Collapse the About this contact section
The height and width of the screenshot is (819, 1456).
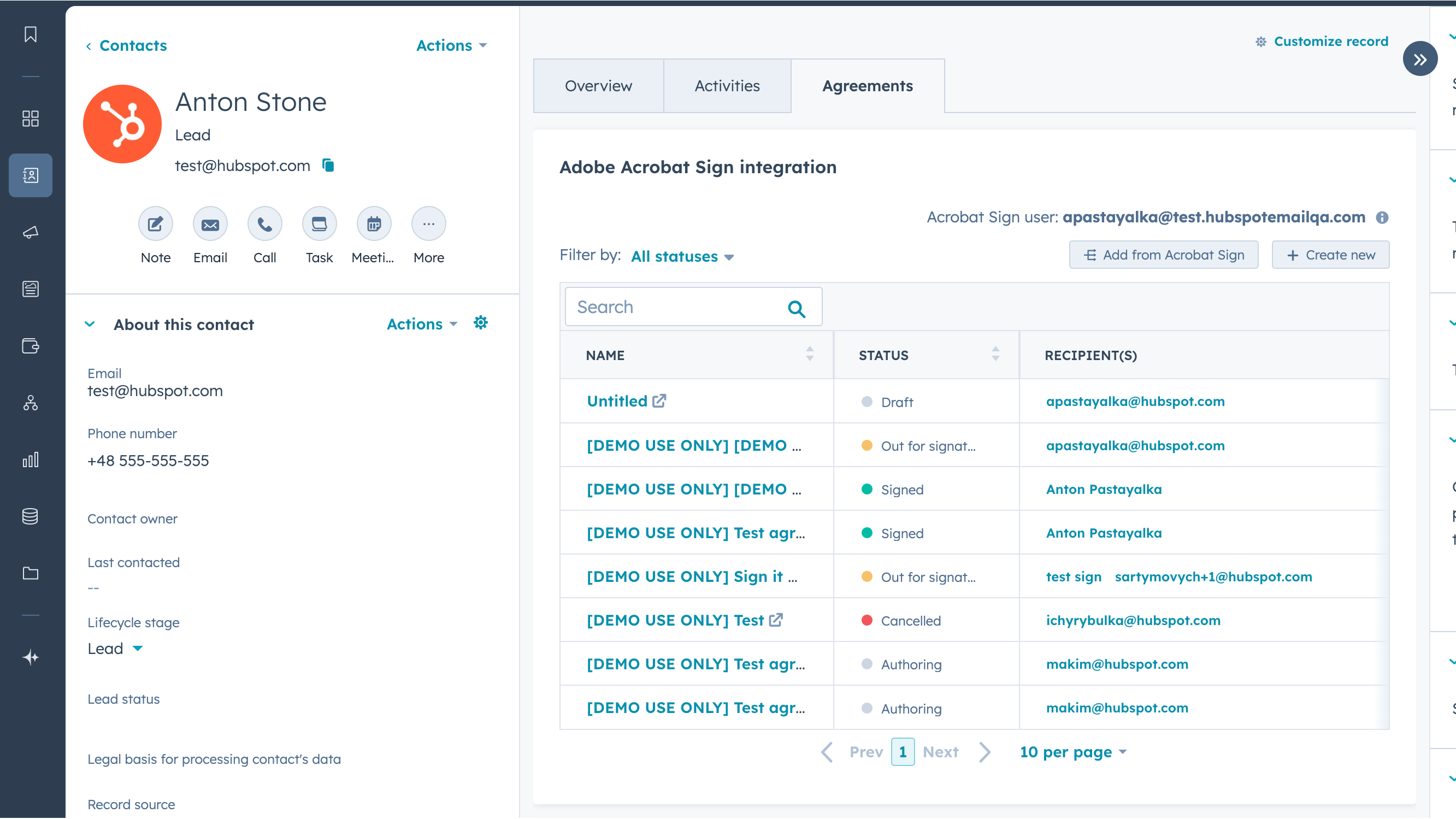click(90, 324)
